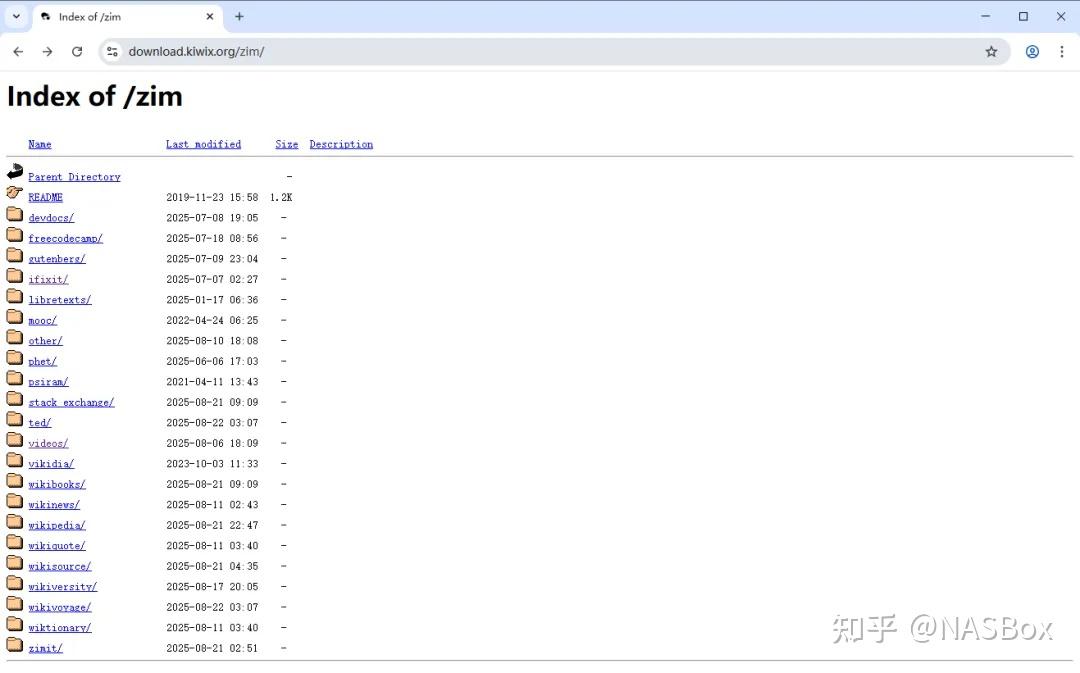Click the address bar URL field
Viewport: 1080px width, 673px height.
coord(554,52)
